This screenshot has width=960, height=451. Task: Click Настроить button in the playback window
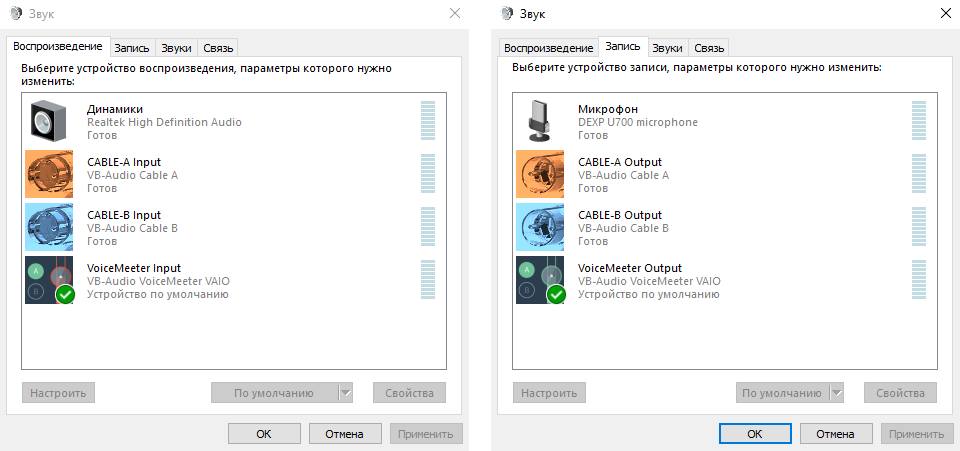point(58,393)
